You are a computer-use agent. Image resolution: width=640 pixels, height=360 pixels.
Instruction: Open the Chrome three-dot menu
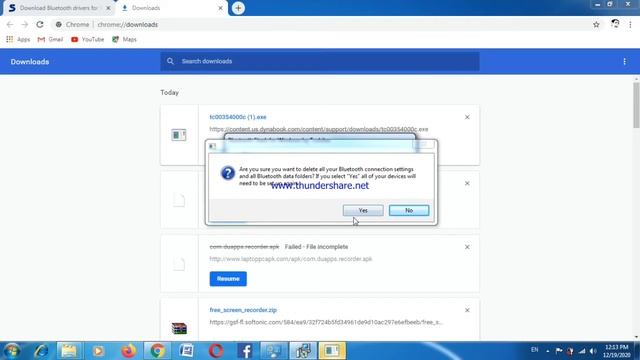tap(630, 25)
